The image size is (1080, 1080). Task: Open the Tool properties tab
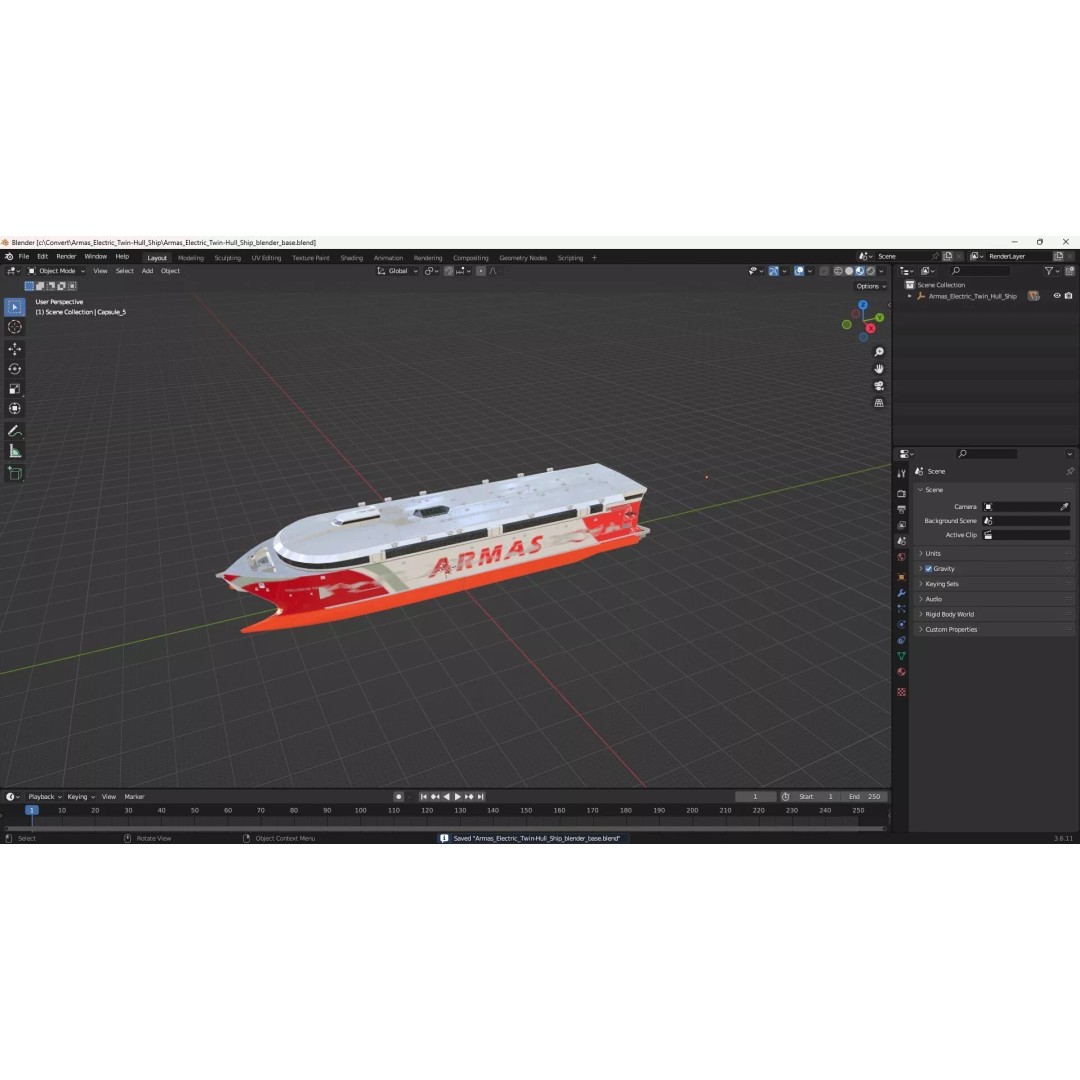point(901,474)
